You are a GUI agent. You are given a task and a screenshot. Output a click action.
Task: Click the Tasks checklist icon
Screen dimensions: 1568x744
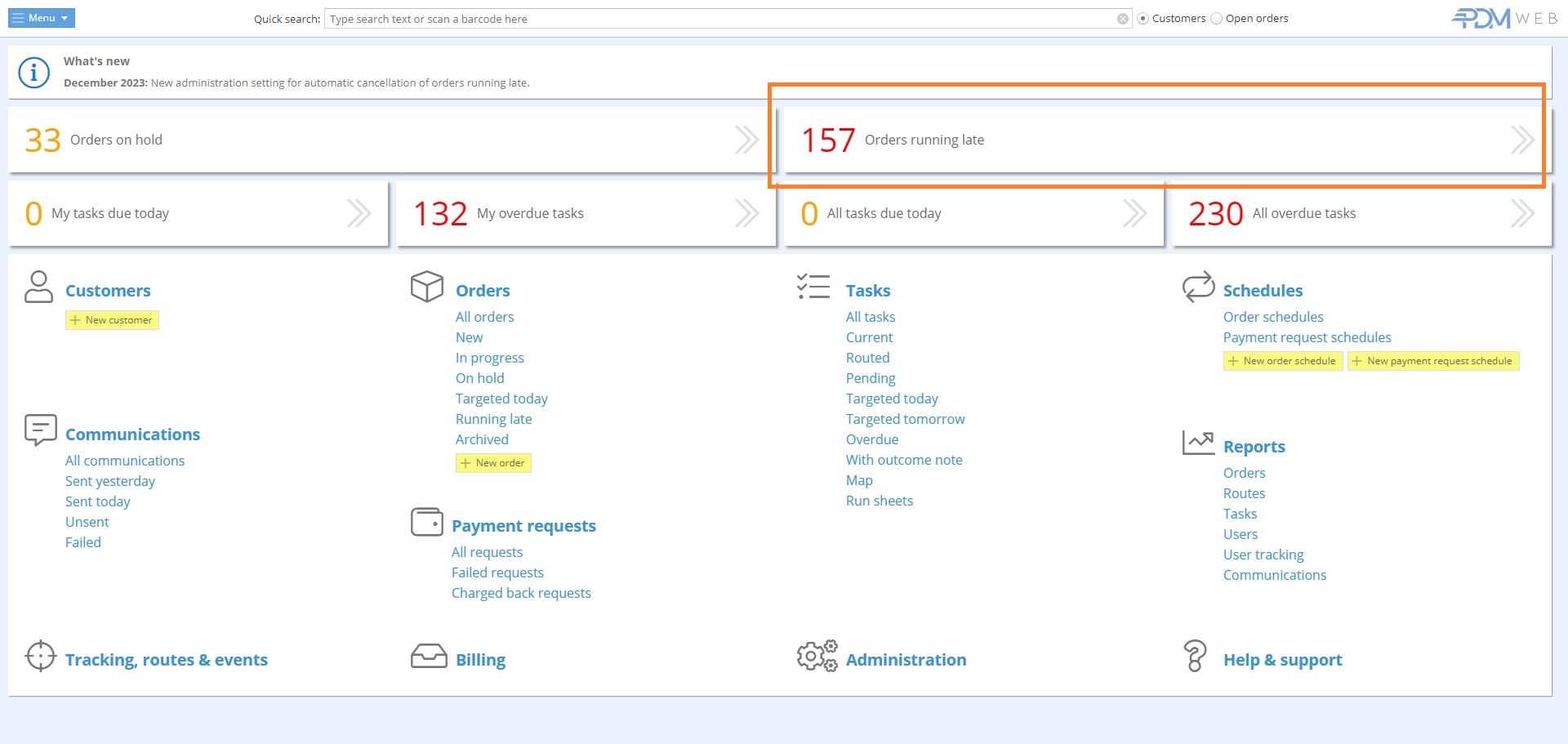813,287
